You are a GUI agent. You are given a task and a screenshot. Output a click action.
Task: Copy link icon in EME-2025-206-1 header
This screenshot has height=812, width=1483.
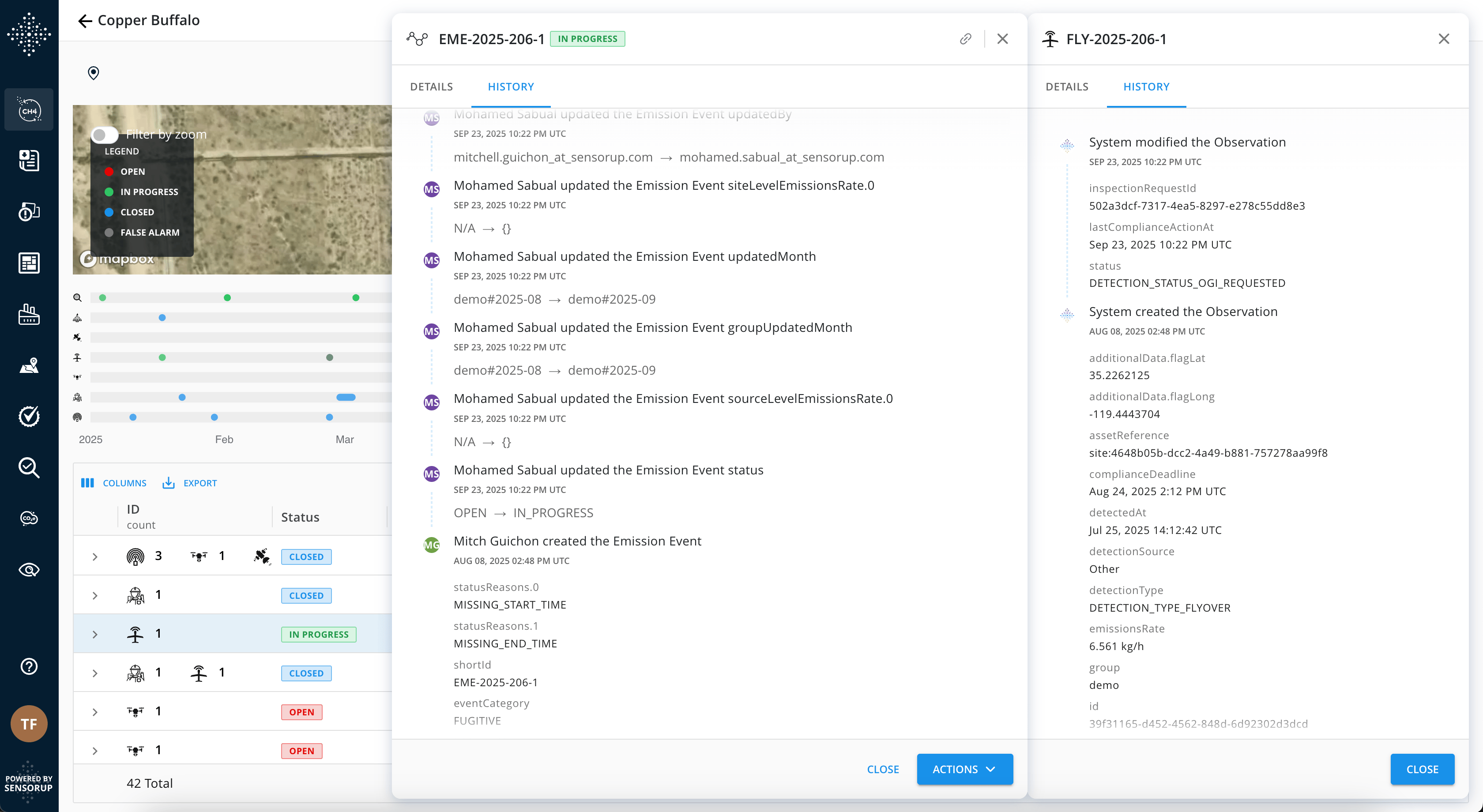(965, 38)
